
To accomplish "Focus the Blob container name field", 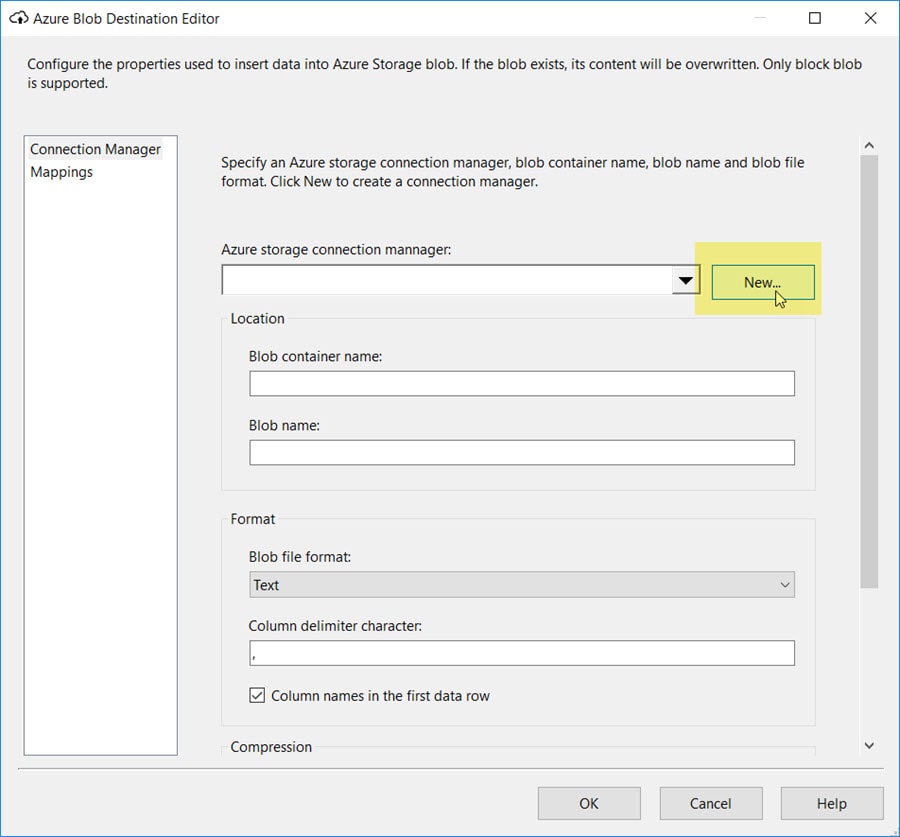I will 521,383.
